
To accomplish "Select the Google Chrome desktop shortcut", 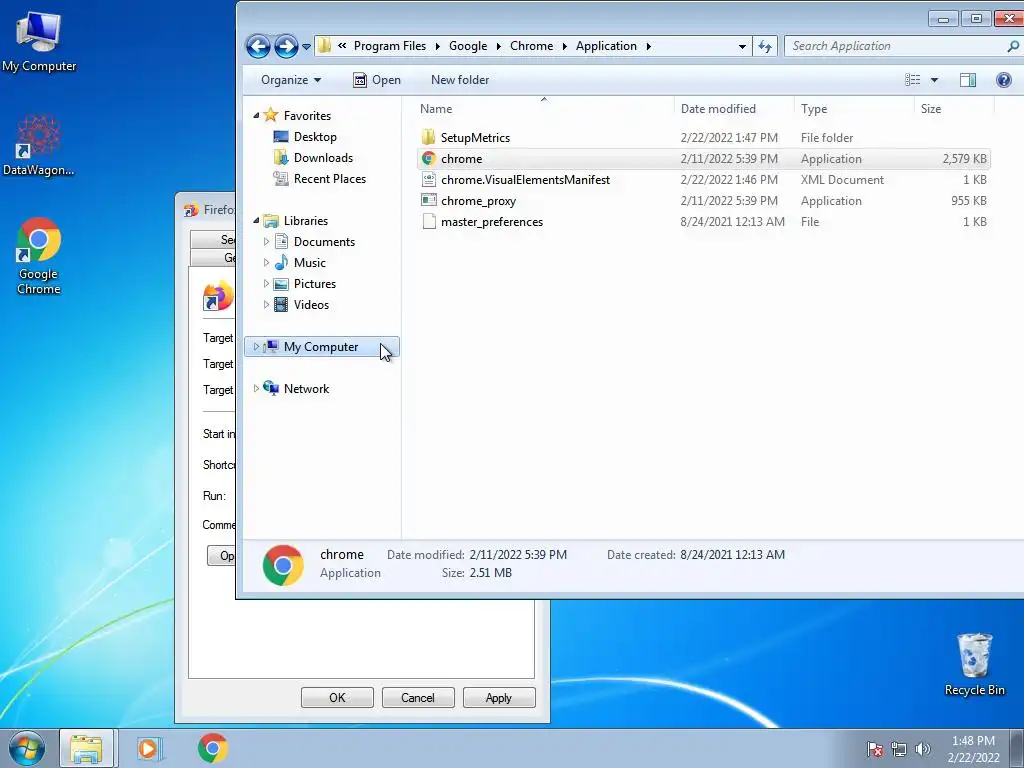I will [x=39, y=255].
